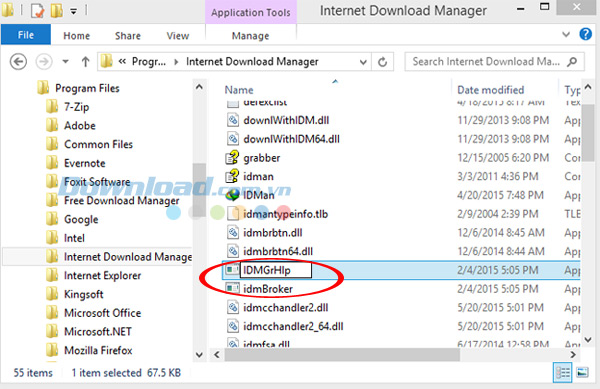
Task: Open the Adobe folder in tree
Action: pos(80,125)
